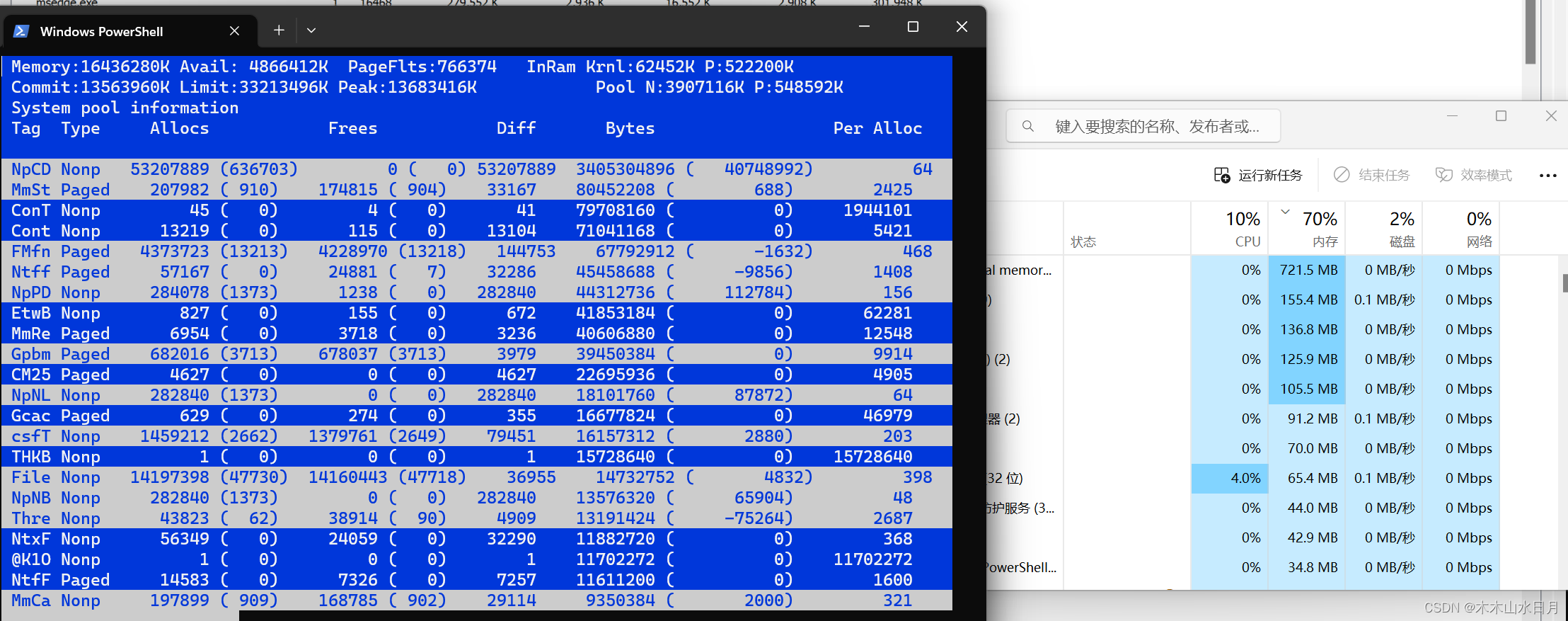Click the 'al memor...' process row name
Screen dimensions: 1568x621
click(x=1019, y=270)
